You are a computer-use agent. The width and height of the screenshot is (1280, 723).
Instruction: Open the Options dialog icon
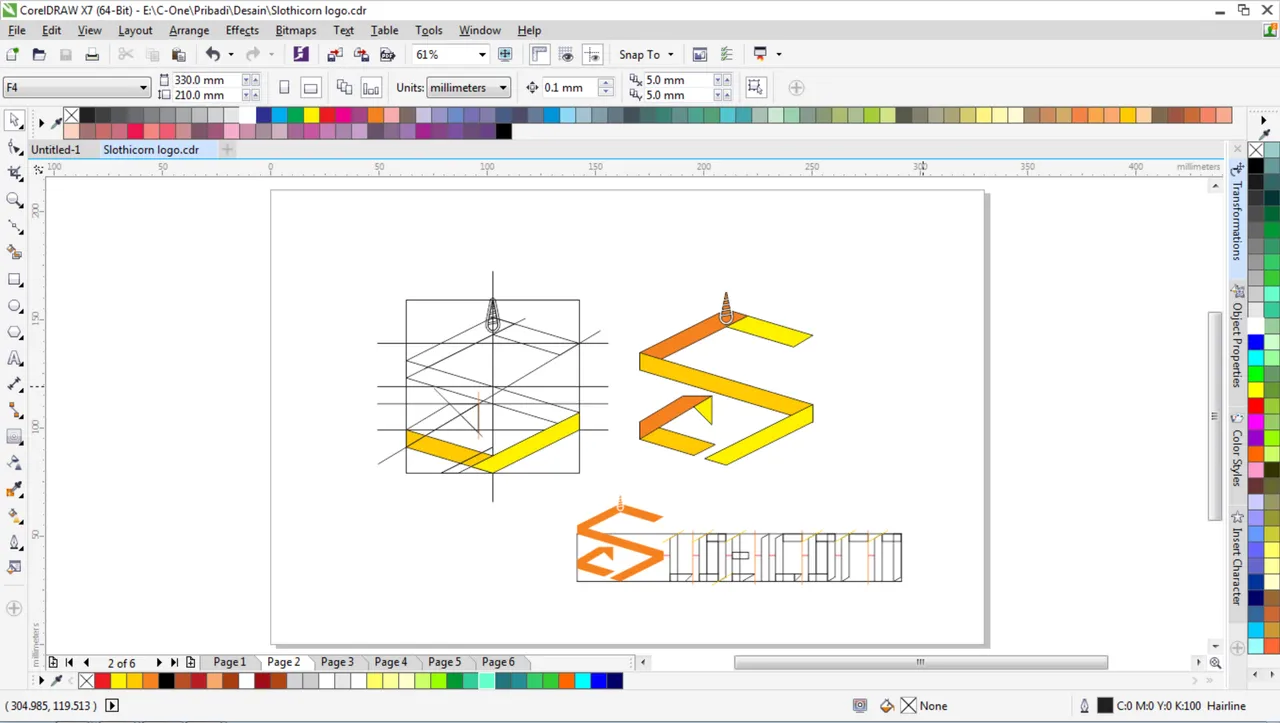coord(726,54)
